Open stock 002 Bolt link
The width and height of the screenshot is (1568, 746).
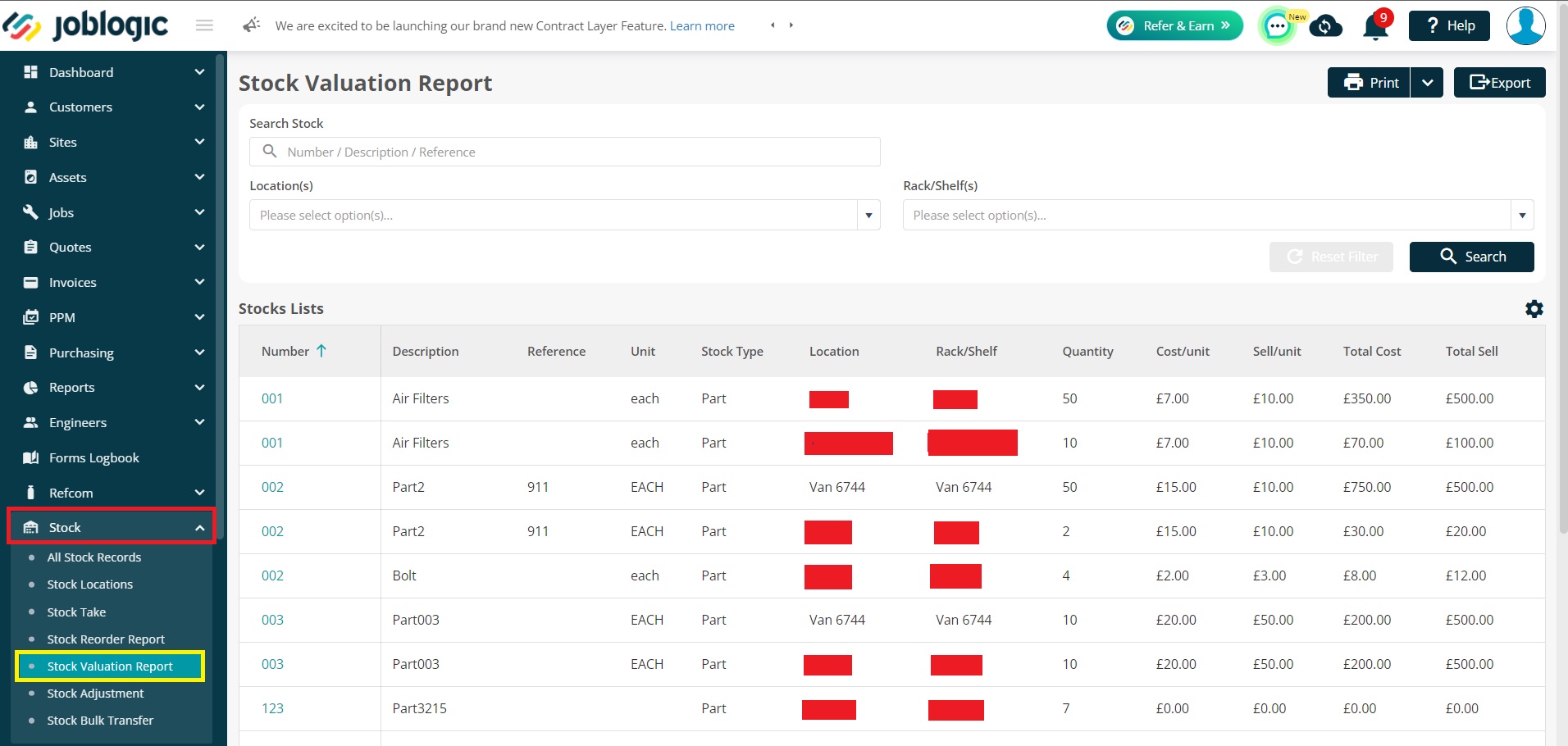coord(272,575)
